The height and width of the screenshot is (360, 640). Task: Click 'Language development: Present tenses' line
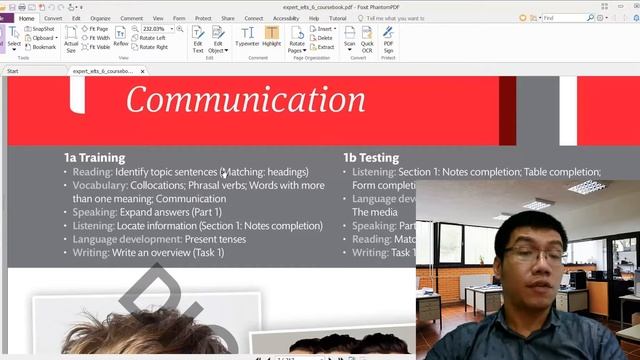pos(159,239)
